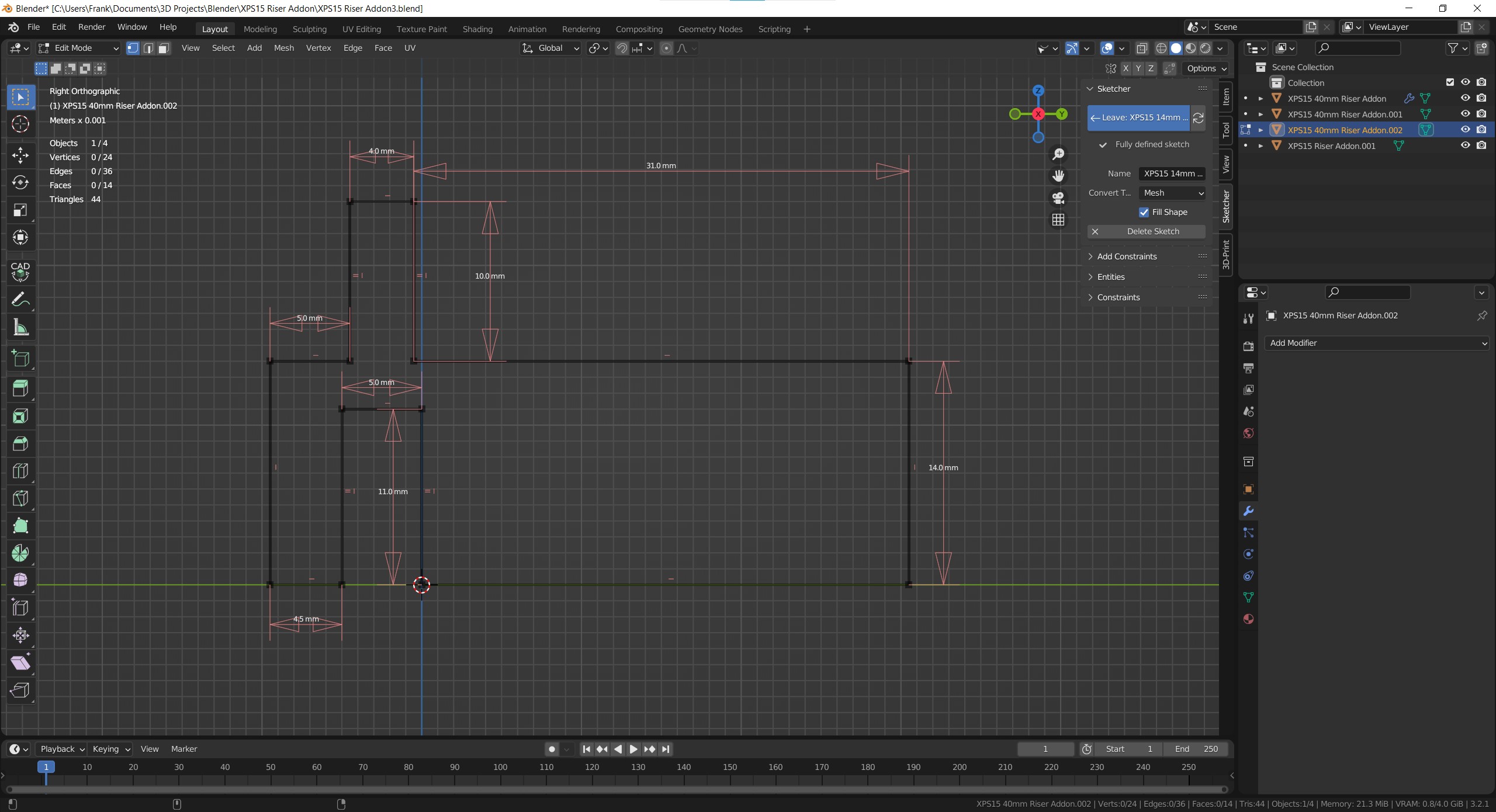The width and height of the screenshot is (1496, 812).
Task: Enable face select mode
Action: [164, 48]
